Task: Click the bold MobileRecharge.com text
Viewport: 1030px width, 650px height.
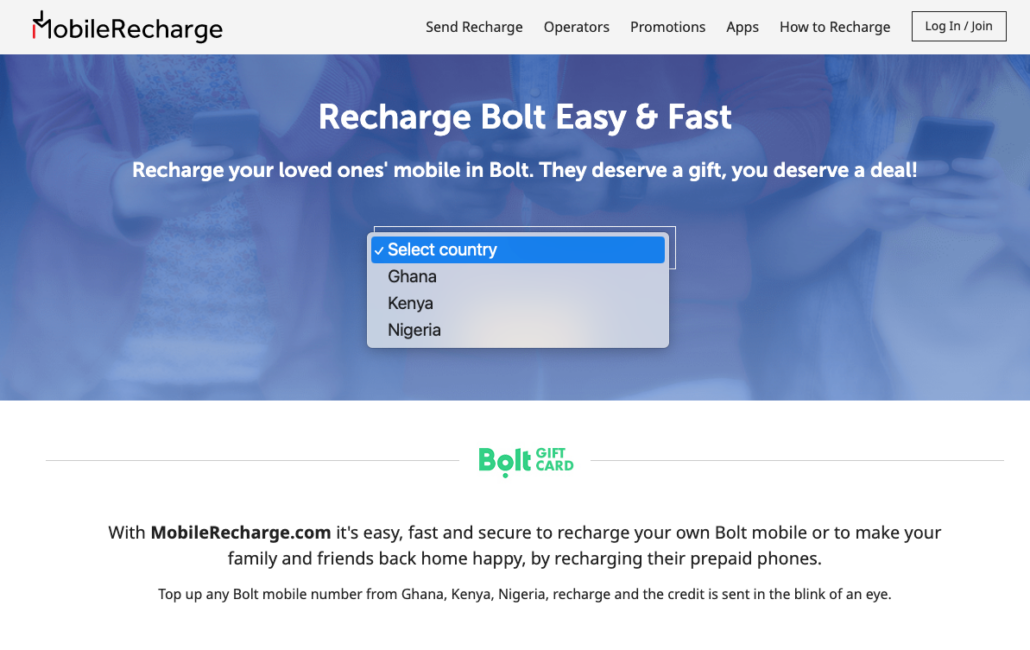Action: pyautogui.click(x=240, y=532)
